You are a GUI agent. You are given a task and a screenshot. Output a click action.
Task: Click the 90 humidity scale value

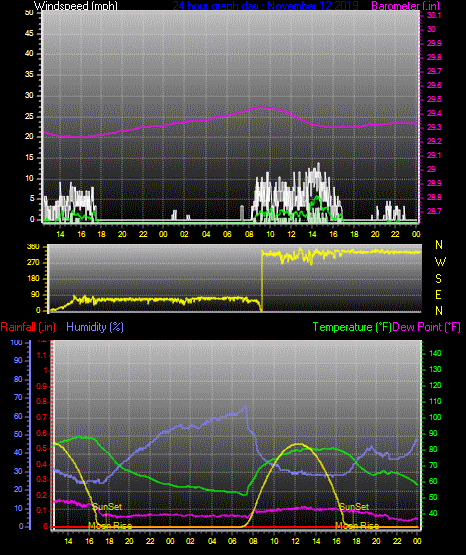tap(18, 360)
